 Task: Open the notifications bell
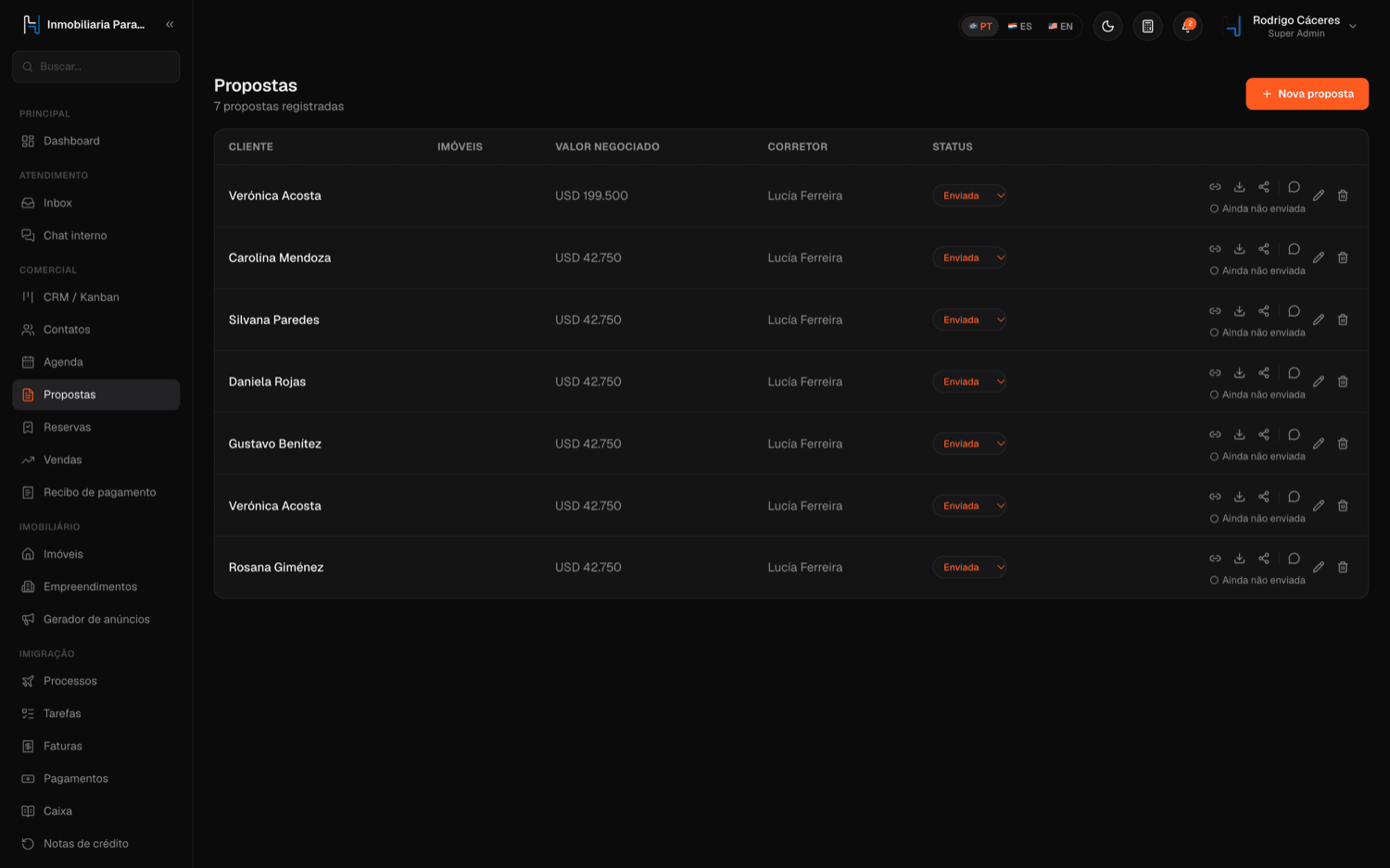coord(1187,26)
